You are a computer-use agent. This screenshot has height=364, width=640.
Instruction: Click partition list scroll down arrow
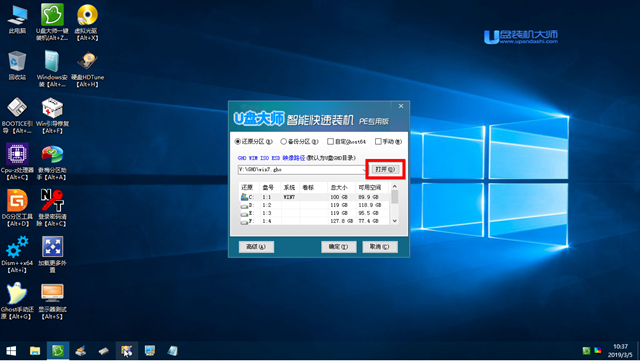[x=394, y=221]
